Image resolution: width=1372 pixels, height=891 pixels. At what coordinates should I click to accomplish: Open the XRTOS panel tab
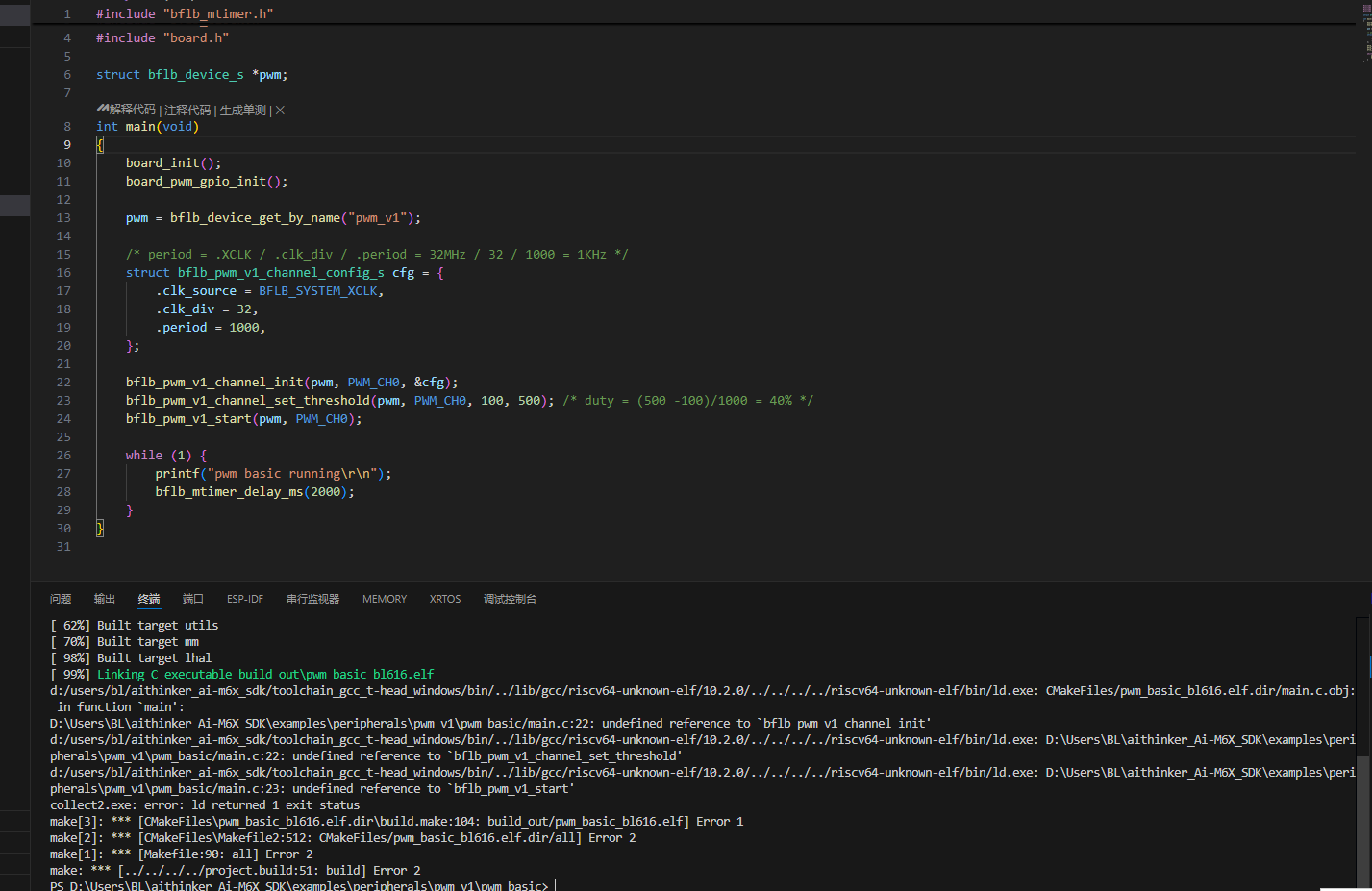(445, 599)
